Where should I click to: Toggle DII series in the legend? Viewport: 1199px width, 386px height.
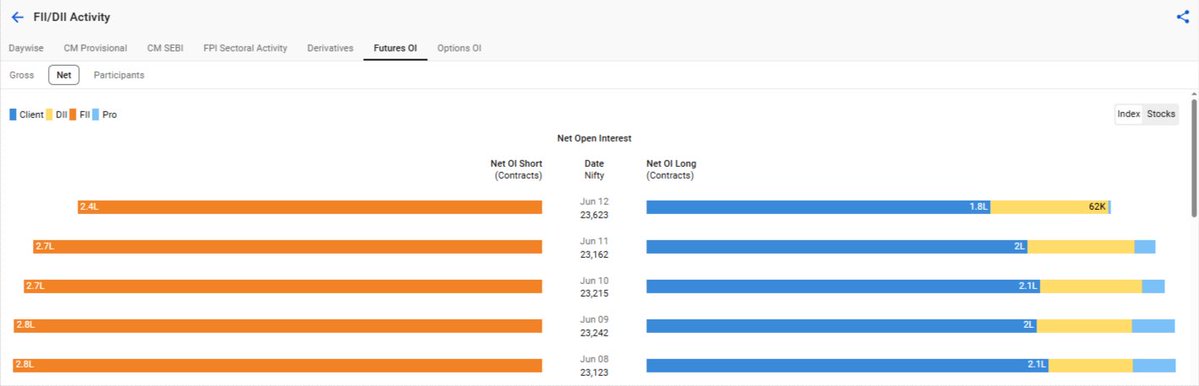click(x=57, y=115)
